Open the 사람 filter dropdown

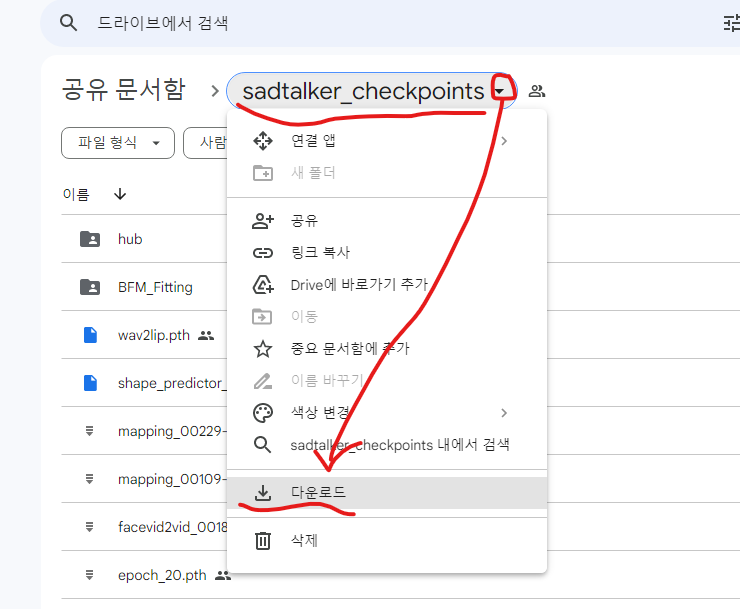coord(206,143)
